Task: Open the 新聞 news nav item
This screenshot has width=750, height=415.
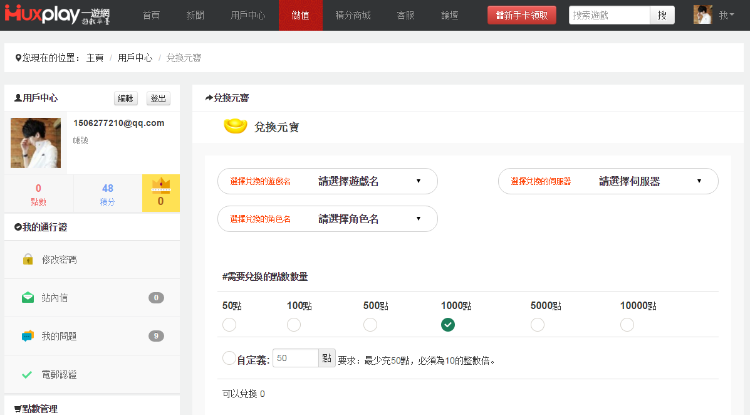Action: (195, 15)
